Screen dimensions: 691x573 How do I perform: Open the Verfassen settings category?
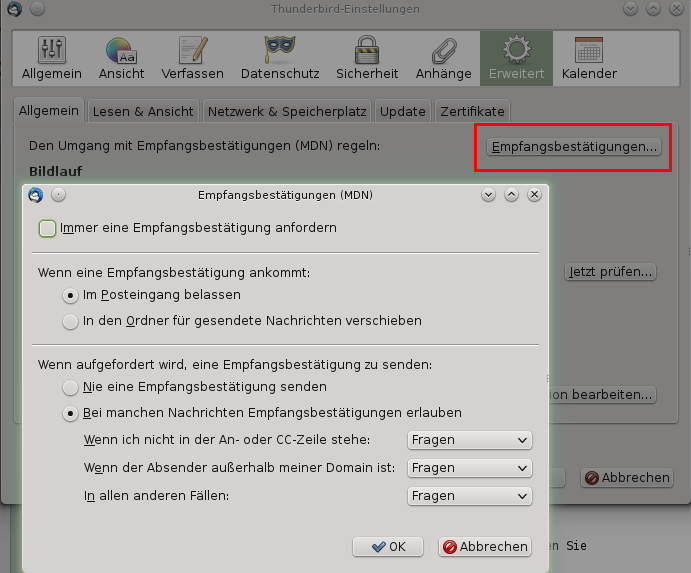[193, 59]
